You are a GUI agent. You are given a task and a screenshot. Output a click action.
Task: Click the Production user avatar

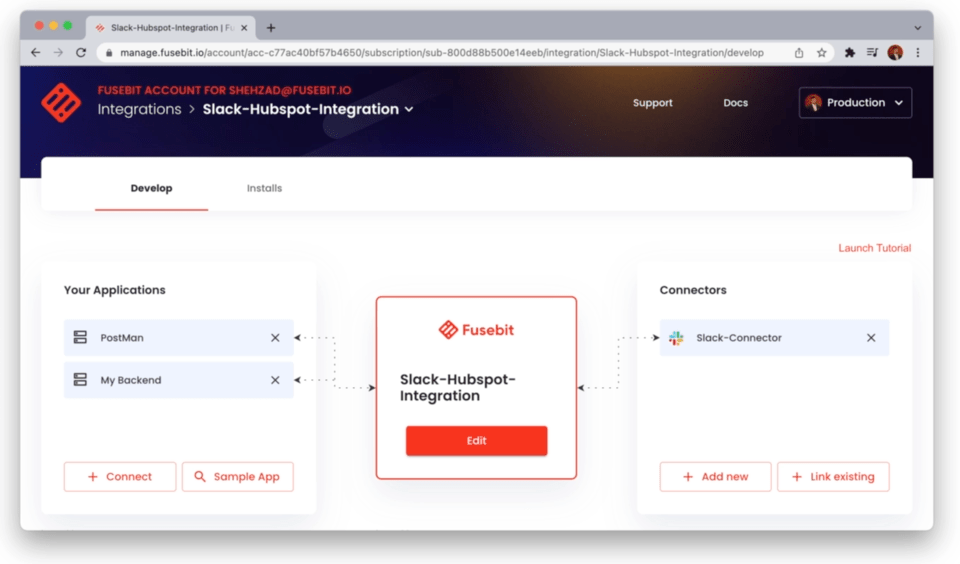point(813,102)
